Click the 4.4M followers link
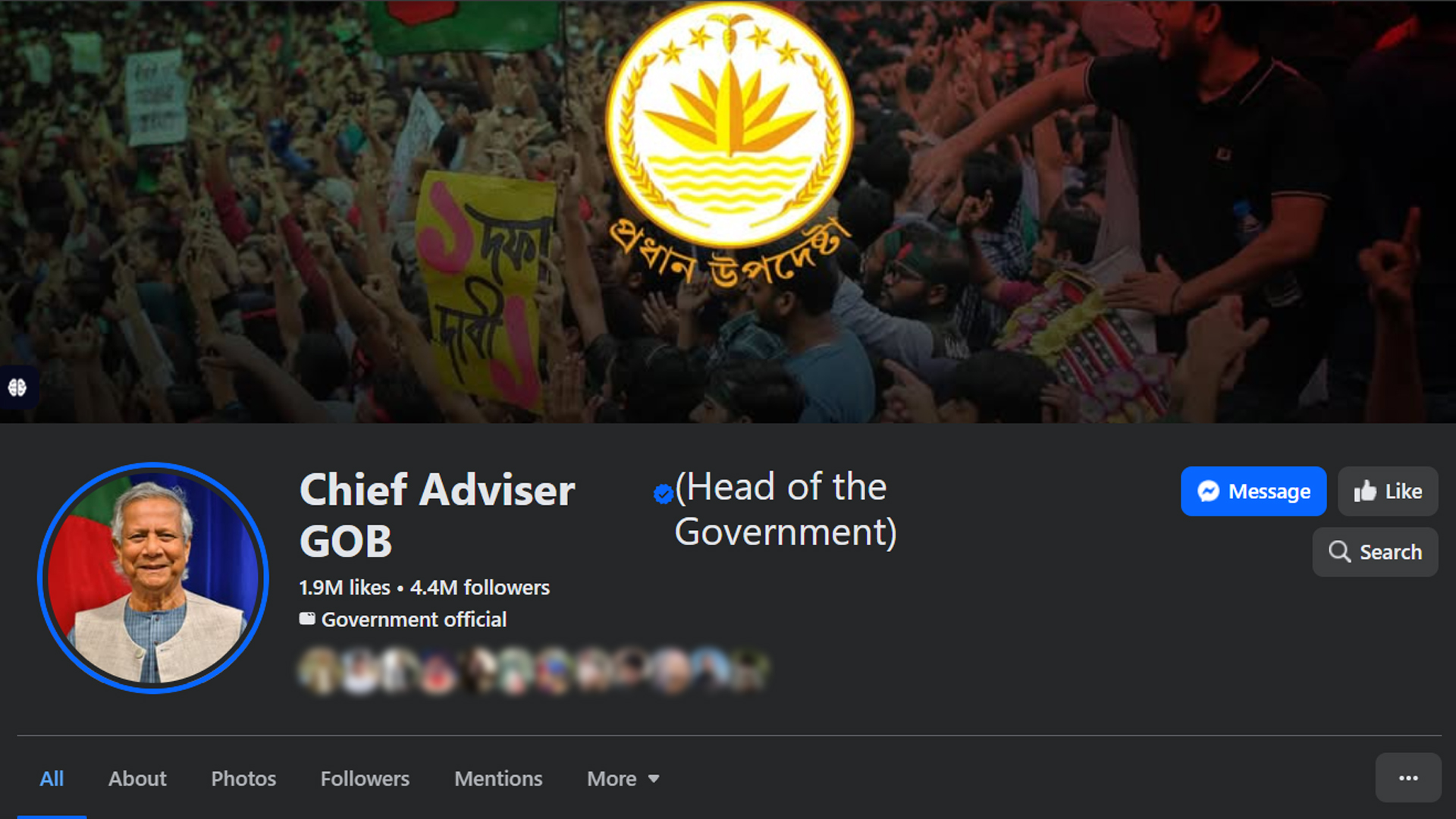The image size is (1456, 819). 479,588
